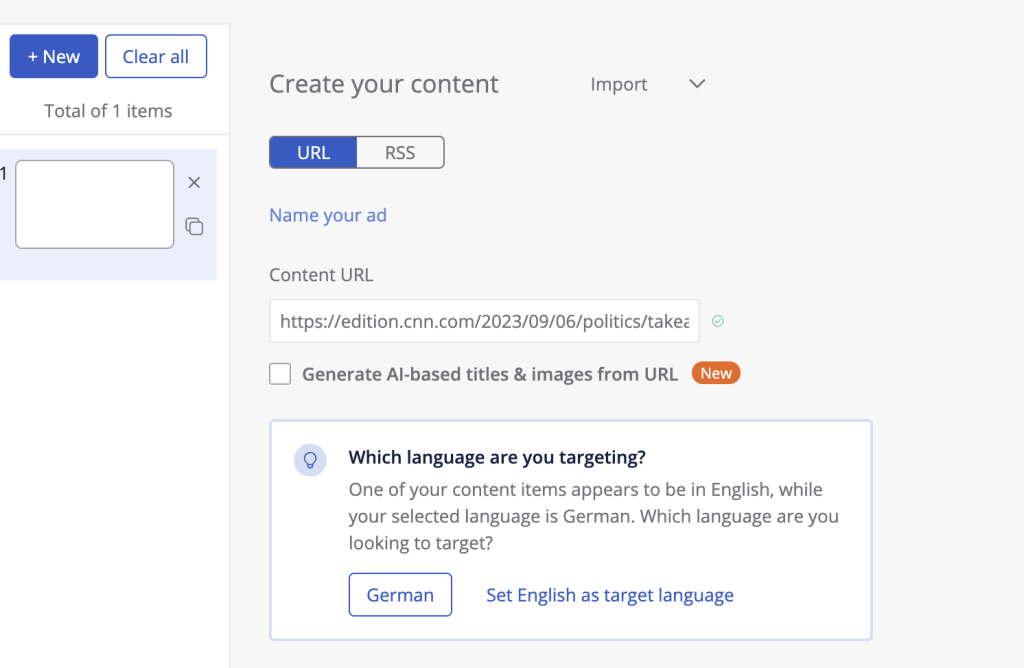Click the Name your ad link
Viewport: 1024px width, 668px height.
328,215
